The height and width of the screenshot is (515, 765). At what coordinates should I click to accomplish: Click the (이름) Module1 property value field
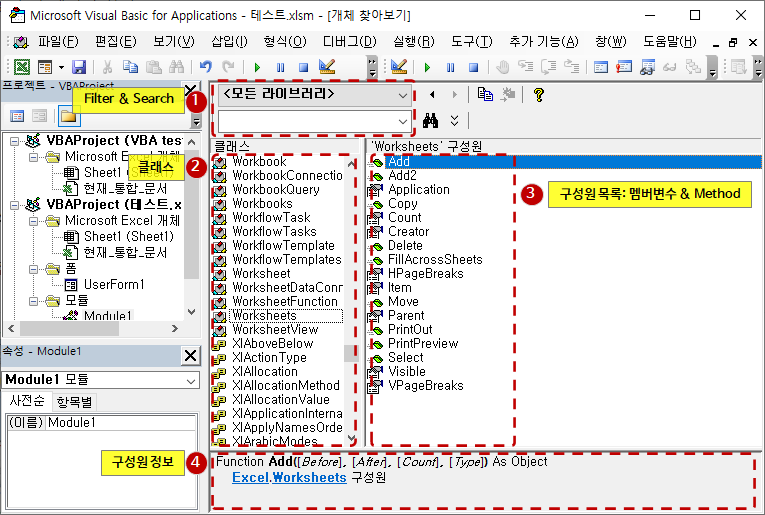[x=121, y=422]
